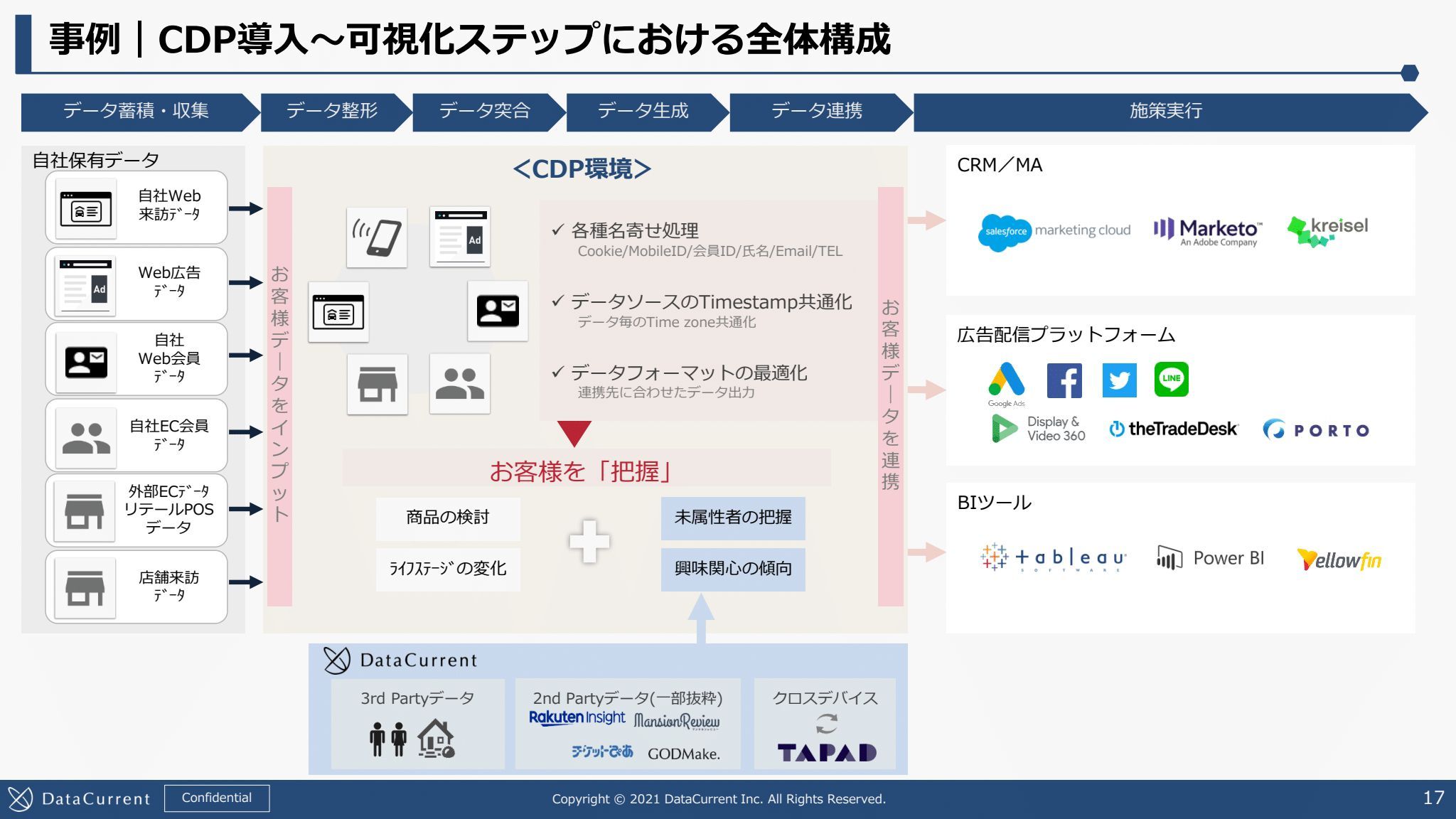This screenshot has width=1456, height=819.
Task: Click the Google Ads logo
Action: click(1007, 385)
